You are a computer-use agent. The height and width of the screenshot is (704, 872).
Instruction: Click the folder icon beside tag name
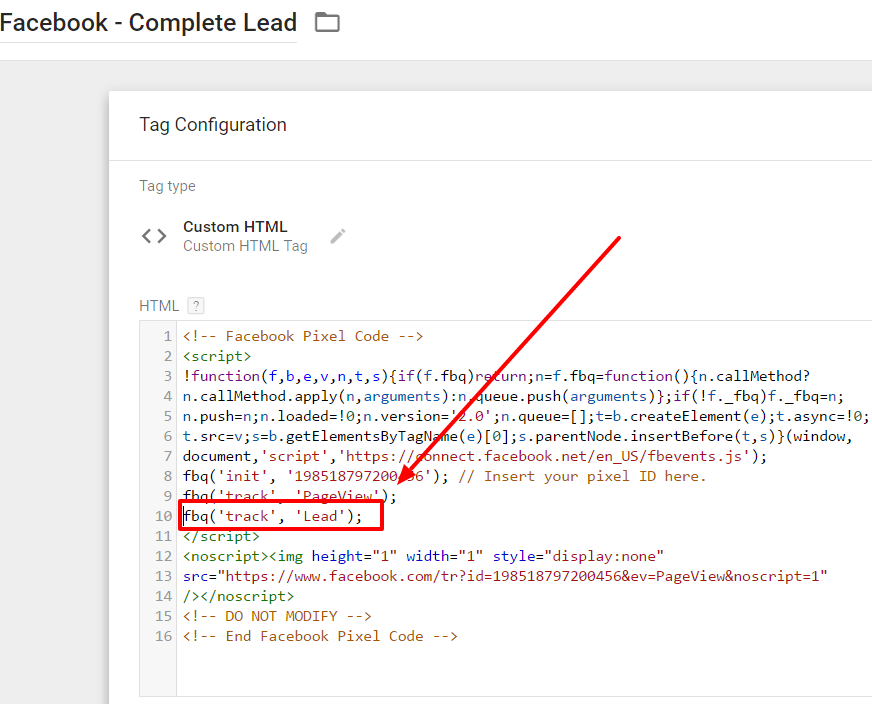[x=327, y=23]
